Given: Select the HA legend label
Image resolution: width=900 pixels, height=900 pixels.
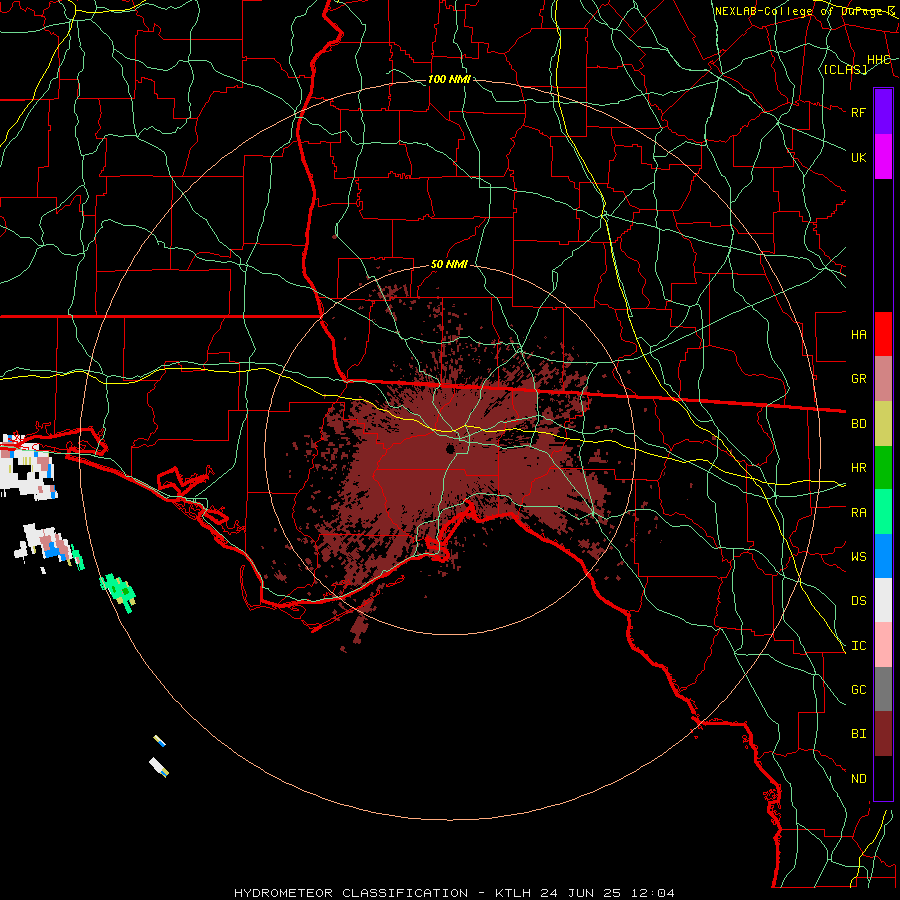Looking at the screenshot, I should pos(859,335).
